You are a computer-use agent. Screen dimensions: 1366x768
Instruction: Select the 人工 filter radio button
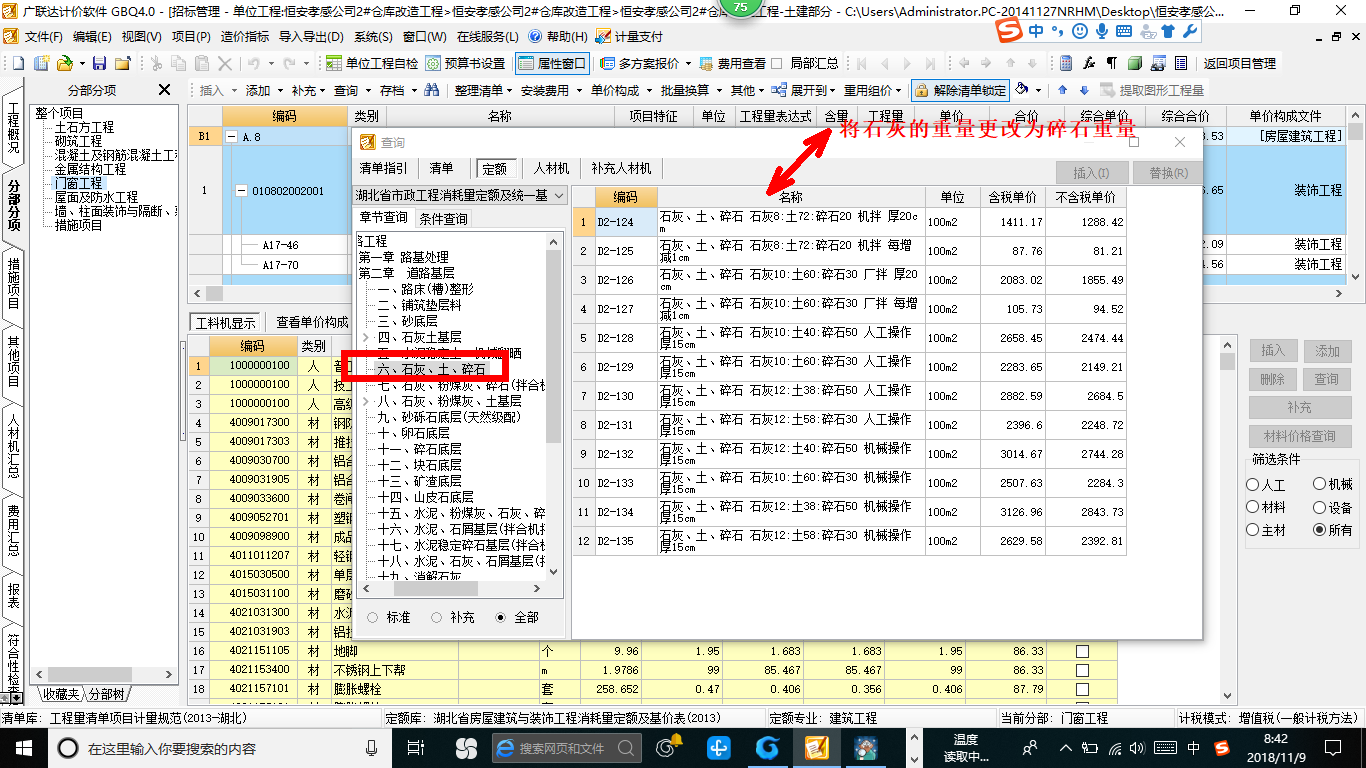1253,484
